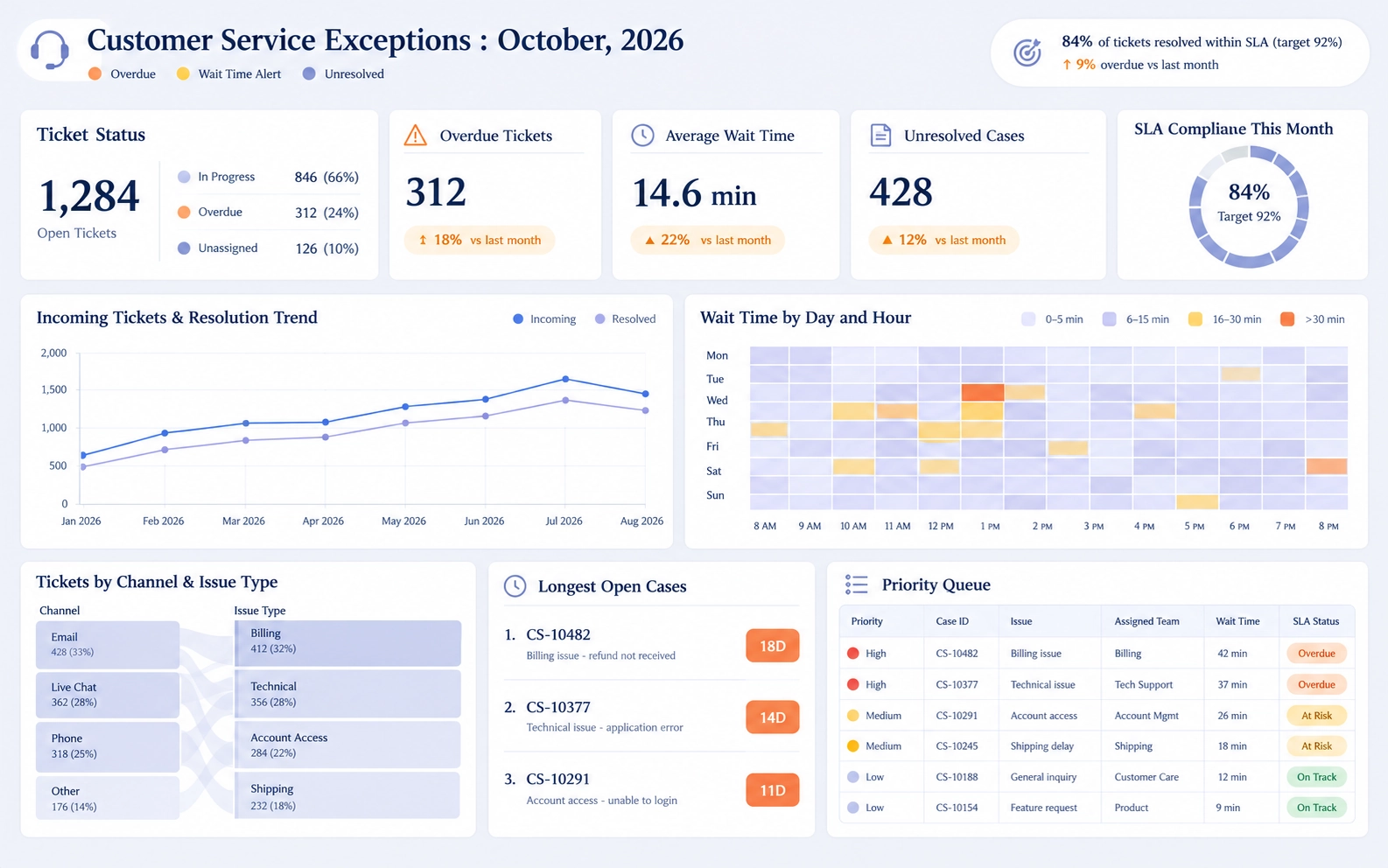Click Overdue status badge for CS-10482 row

[1316, 654]
